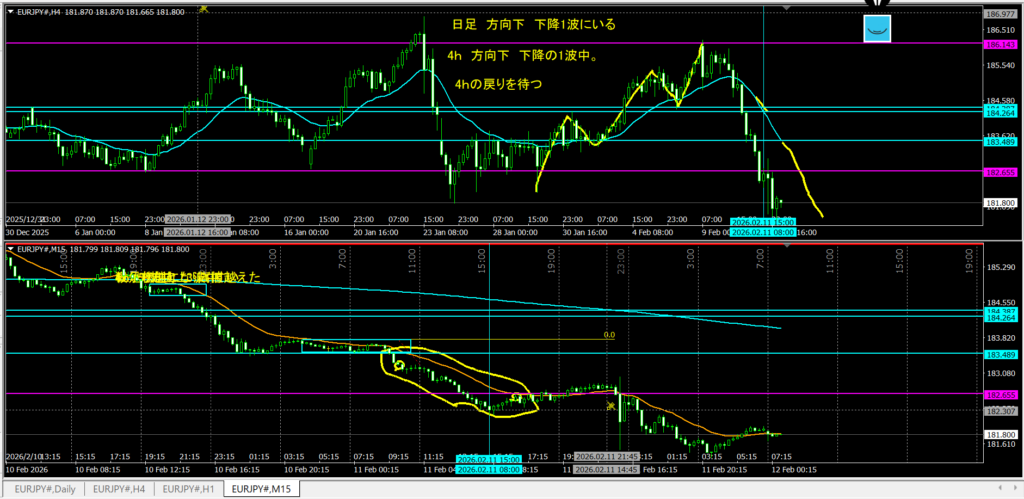1024x499 pixels.
Task: Click the magenta 182.655 price label on H4
Action: (x=1001, y=172)
